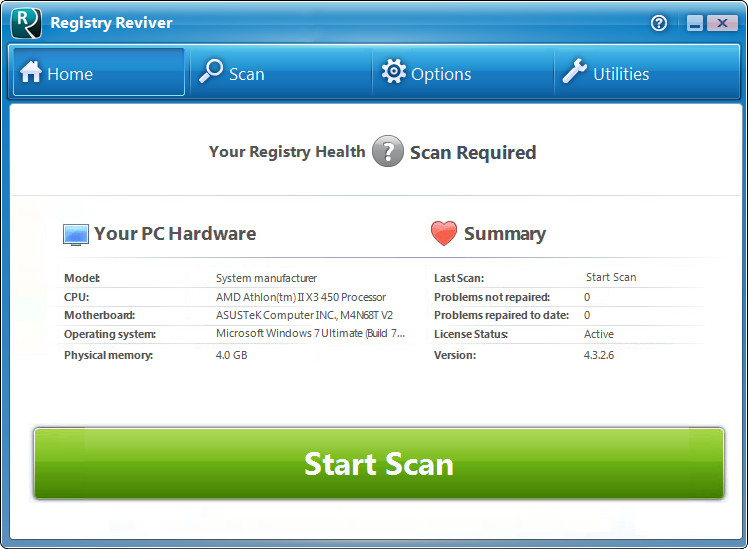748x549 pixels.
Task: Click the Problems not repaired value 0
Action: coord(587,297)
